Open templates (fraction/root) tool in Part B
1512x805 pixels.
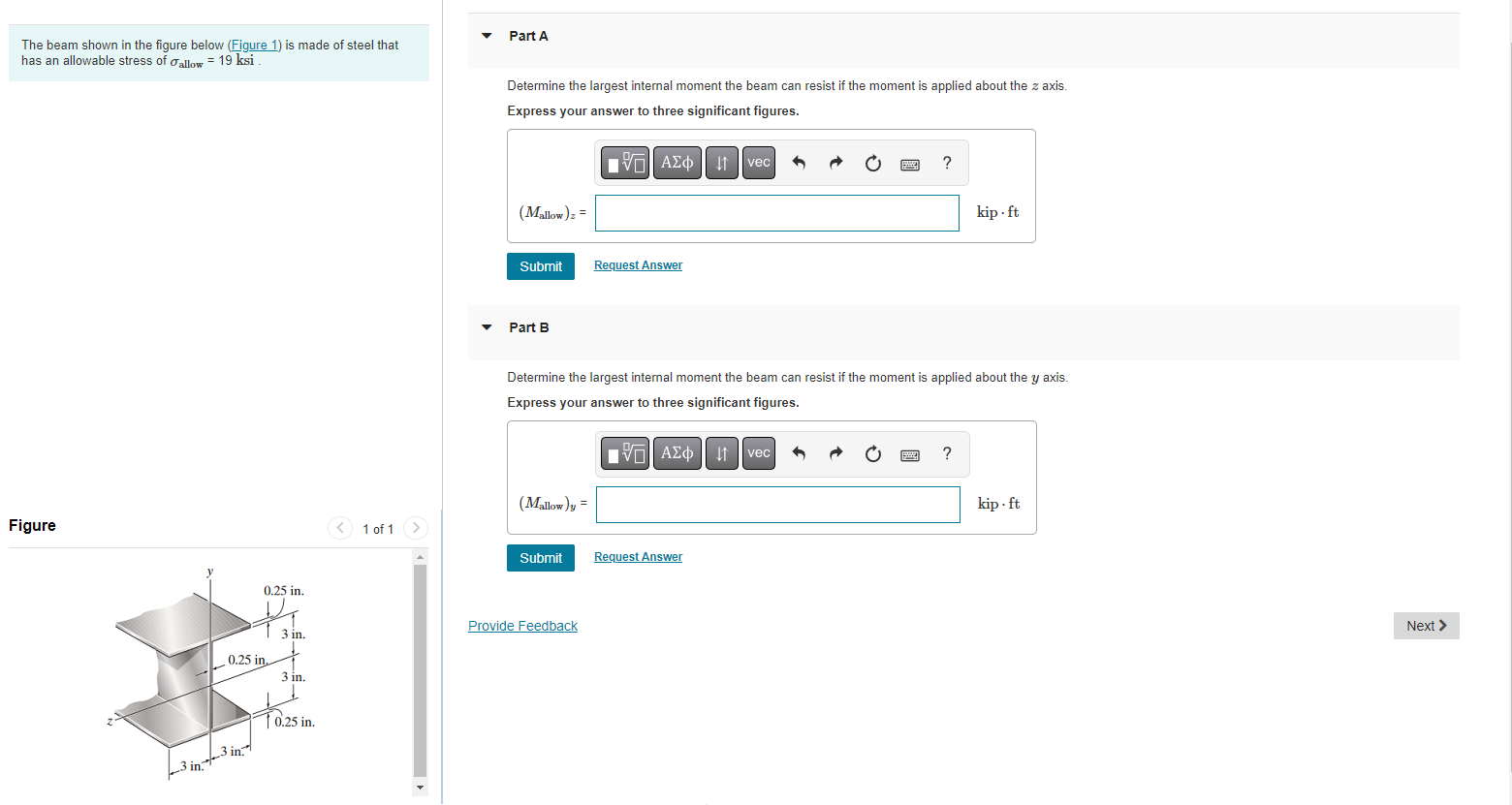625,453
